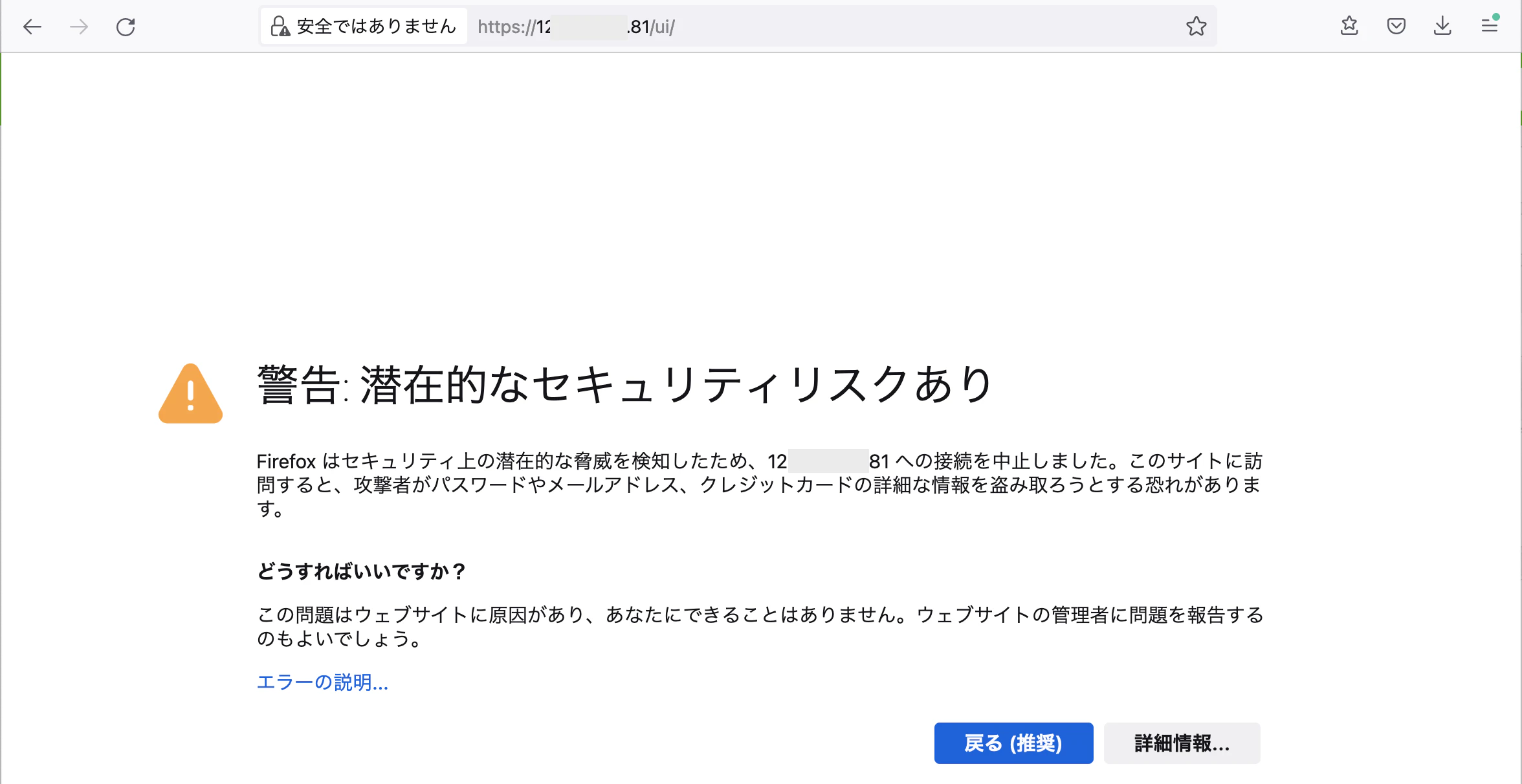Open the エラーの説明... link

coord(322,682)
